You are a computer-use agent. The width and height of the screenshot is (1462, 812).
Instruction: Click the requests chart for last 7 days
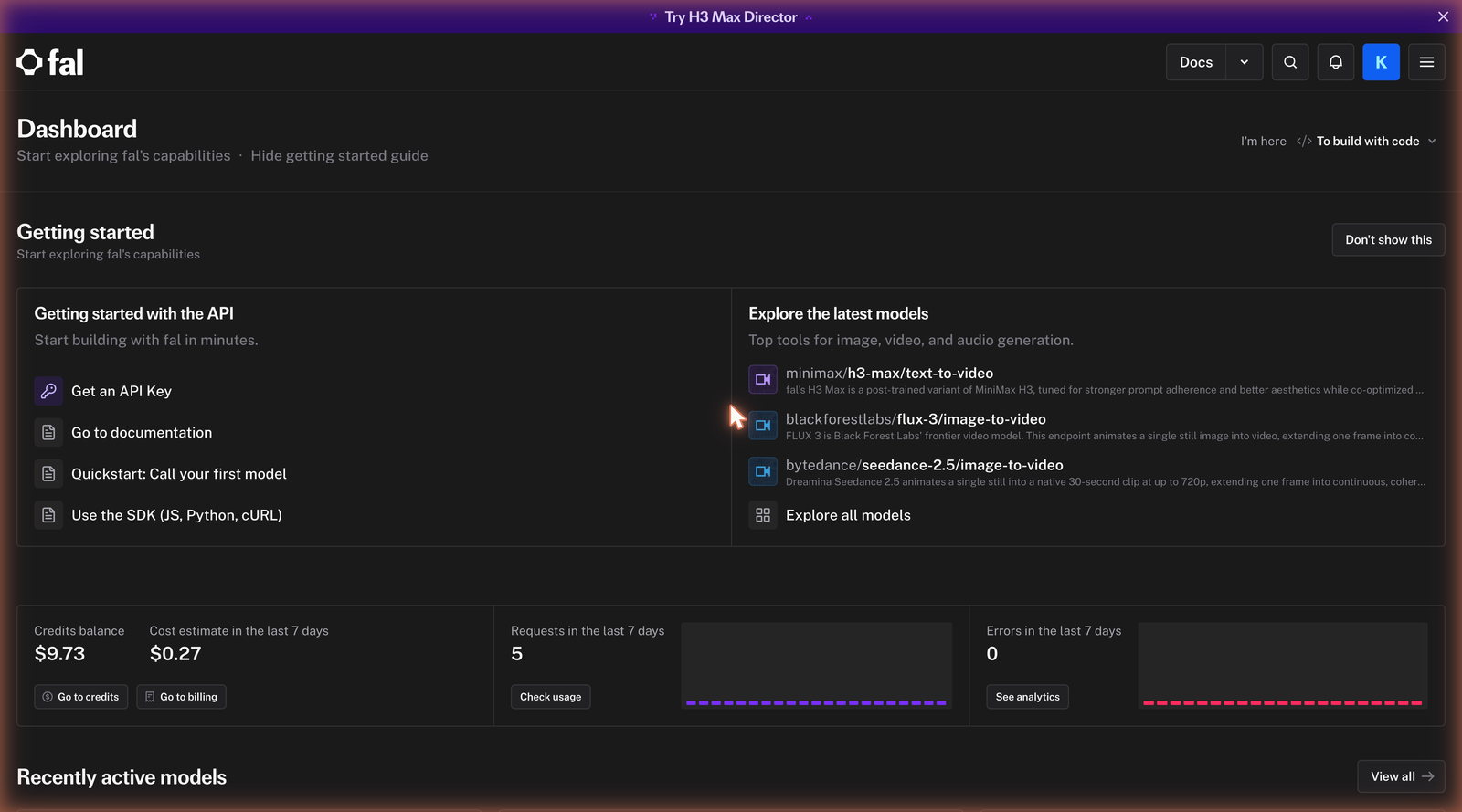coord(816,666)
